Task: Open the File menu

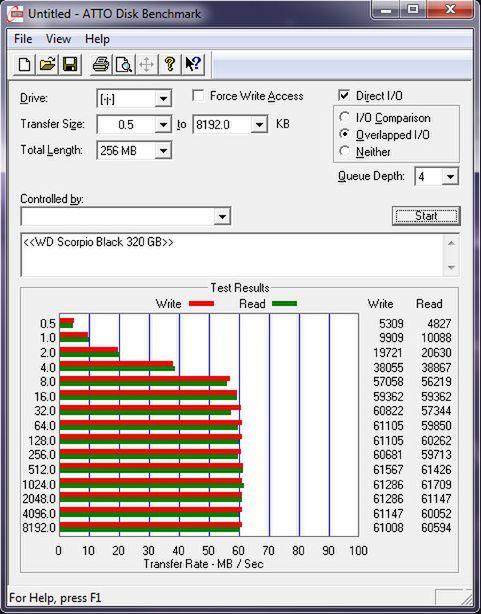Action: (23, 39)
